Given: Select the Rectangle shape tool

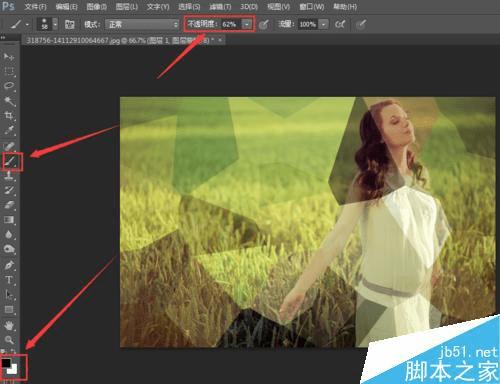Looking at the screenshot, I should tap(9, 310).
